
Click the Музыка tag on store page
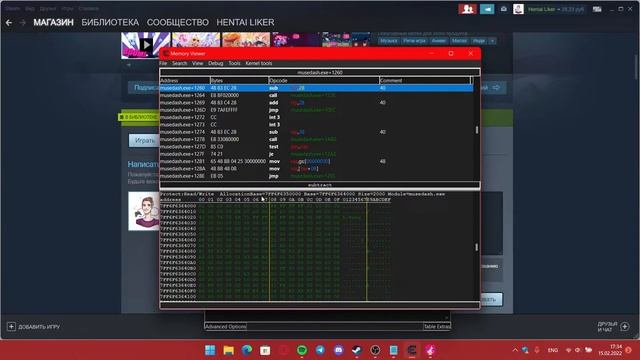click(x=388, y=41)
